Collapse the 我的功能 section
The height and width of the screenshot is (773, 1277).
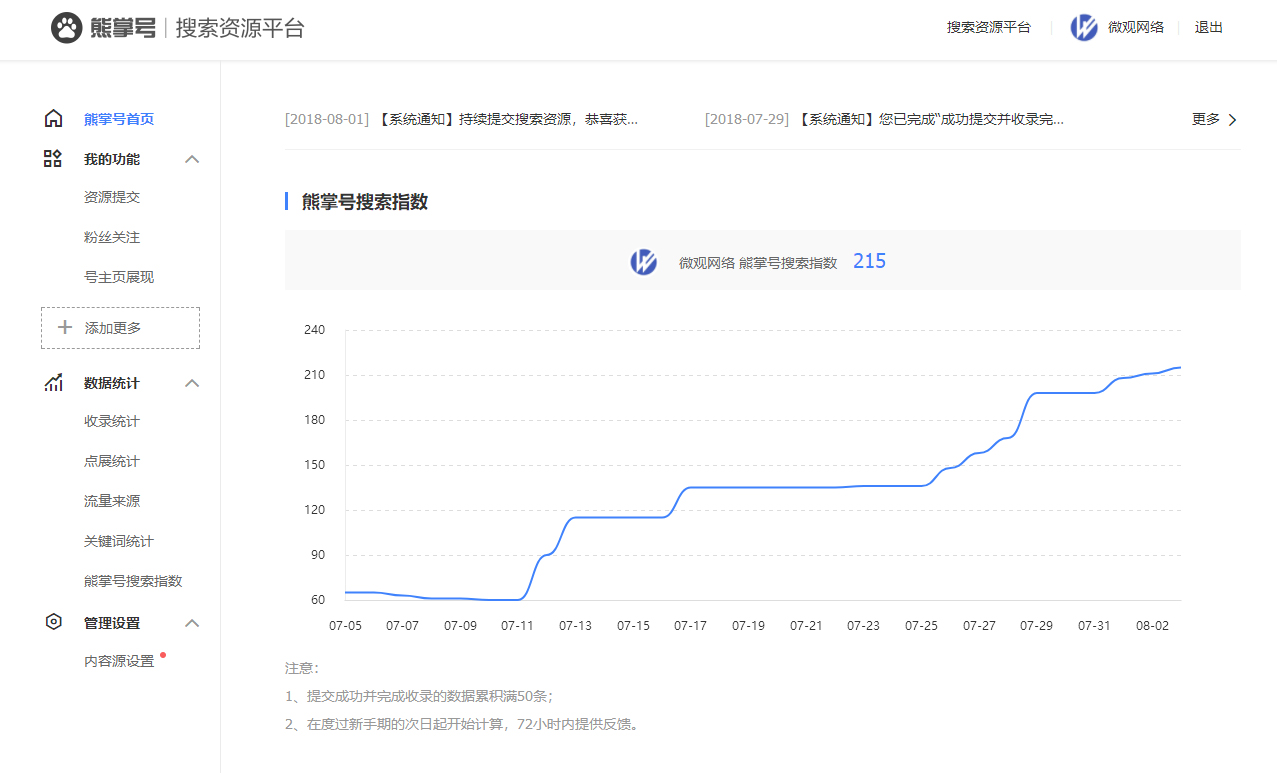point(193,159)
